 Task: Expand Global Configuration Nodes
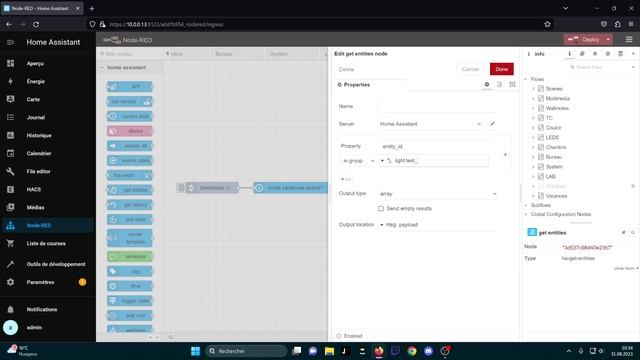[526, 214]
